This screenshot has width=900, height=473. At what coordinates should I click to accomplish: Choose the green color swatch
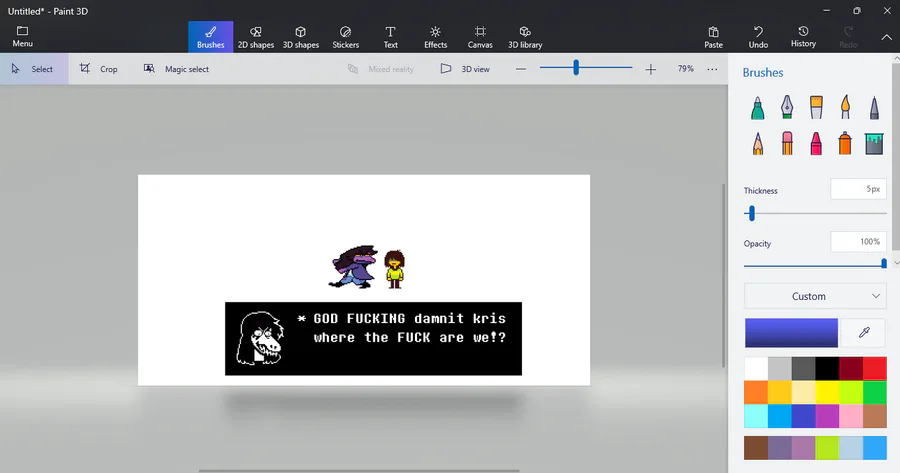pyautogui.click(x=875, y=393)
